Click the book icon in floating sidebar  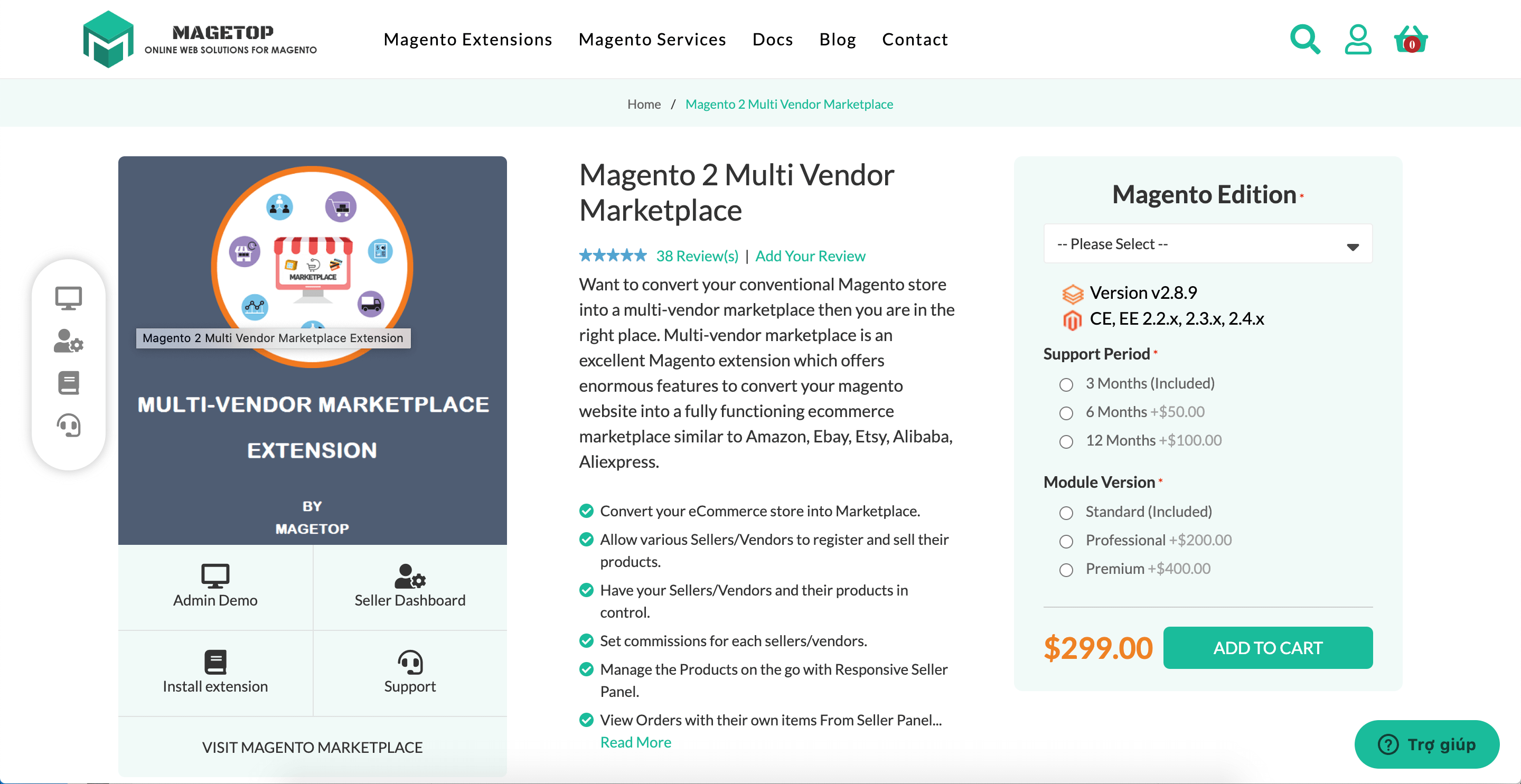(69, 383)
